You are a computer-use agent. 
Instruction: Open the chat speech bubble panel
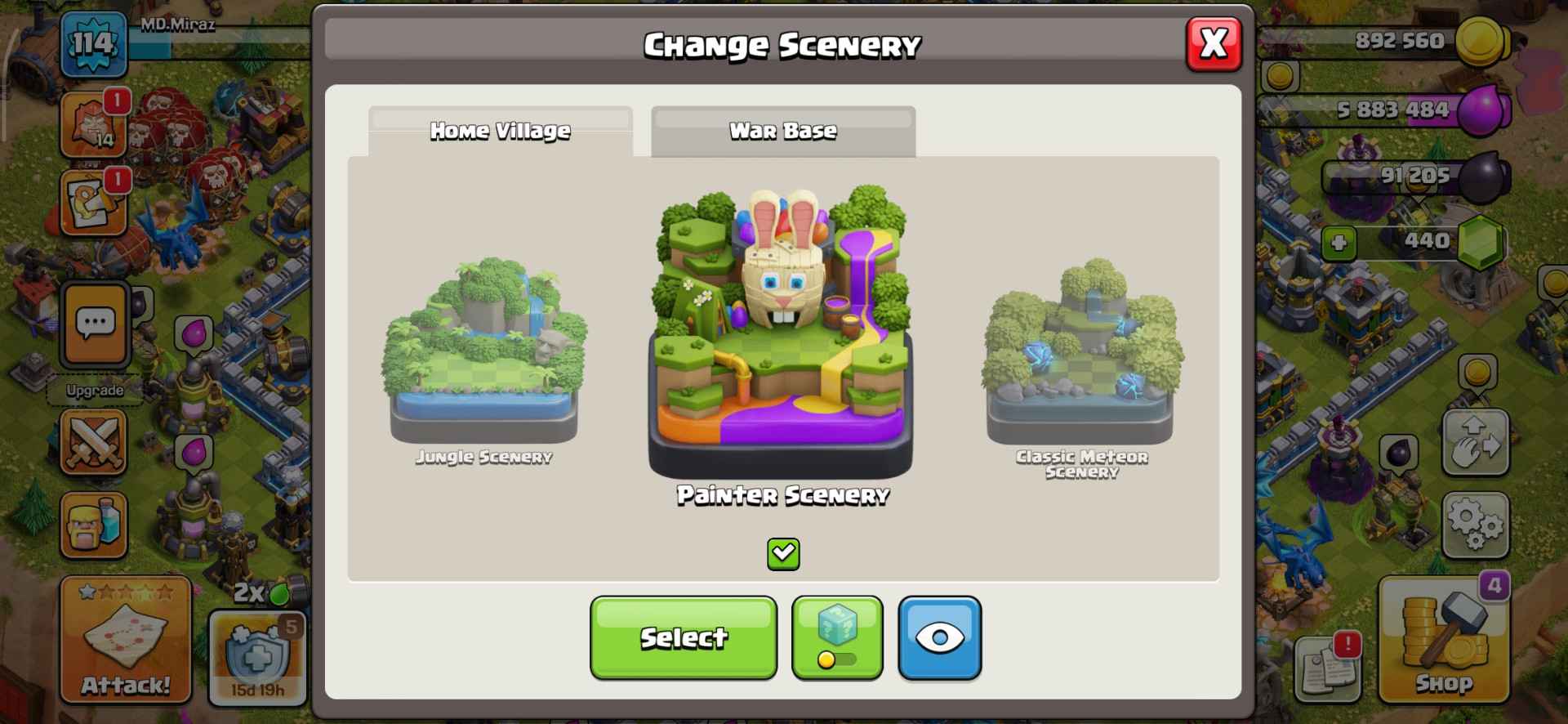pos(96,324)
